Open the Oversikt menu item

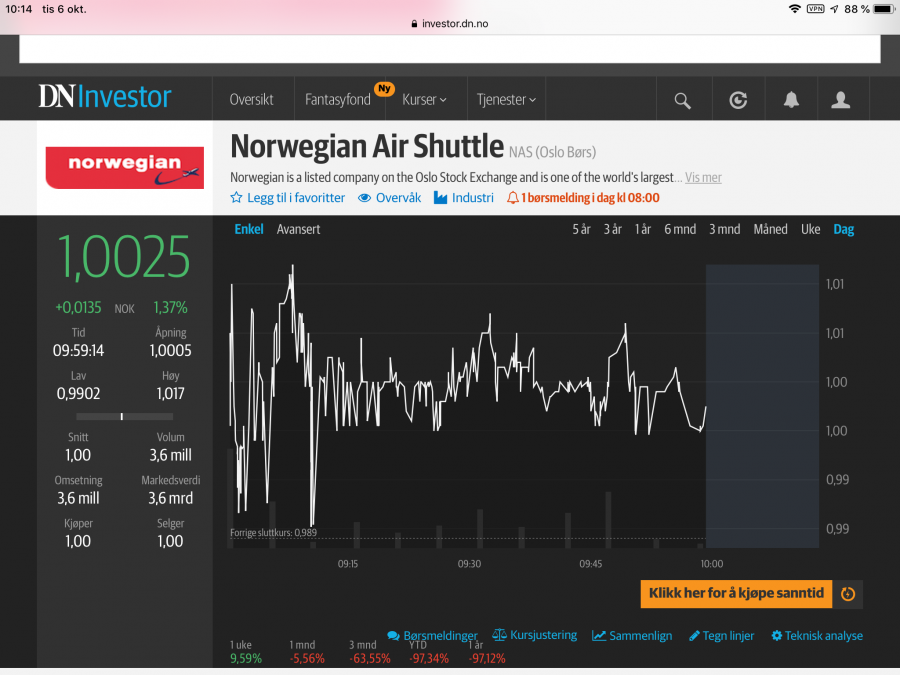pyautogui.click(x=251, y=100)
